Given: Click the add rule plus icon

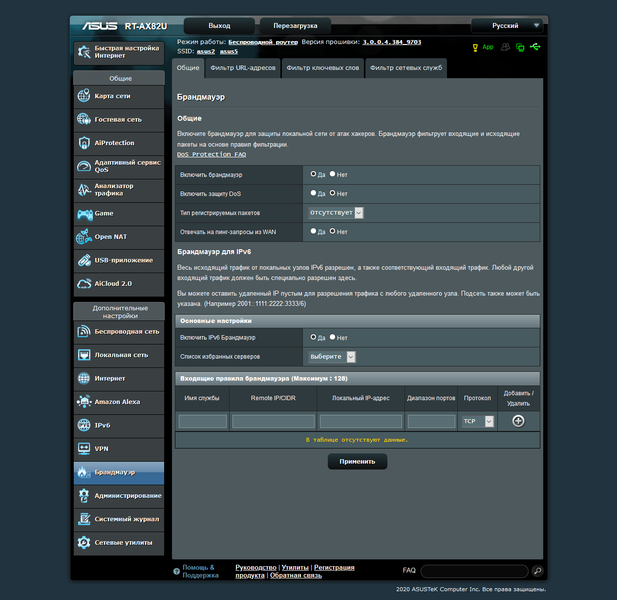Looking at the screenshot, I should point(518,421).
